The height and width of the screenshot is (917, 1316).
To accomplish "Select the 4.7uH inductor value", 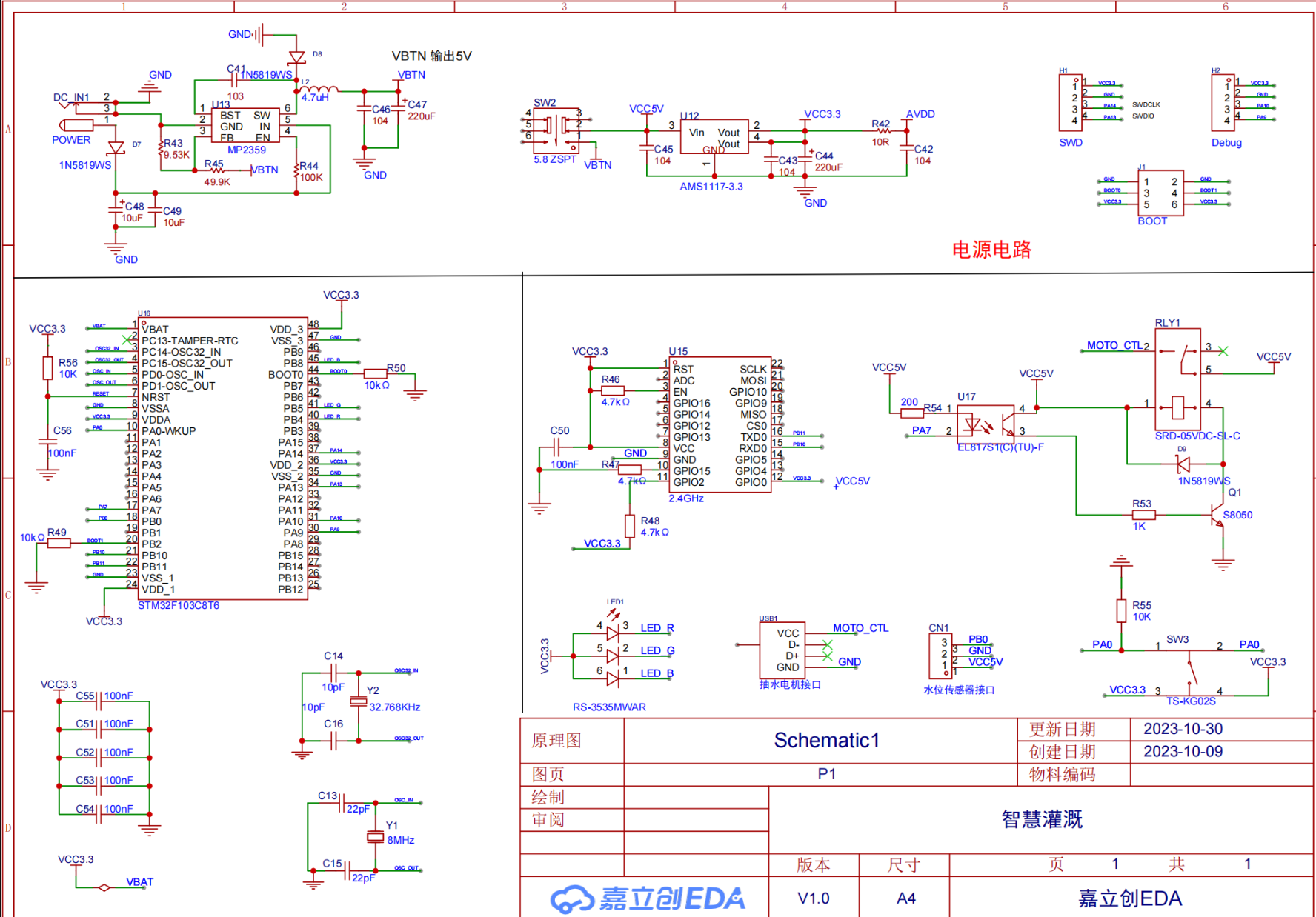I will coord(315,98).
